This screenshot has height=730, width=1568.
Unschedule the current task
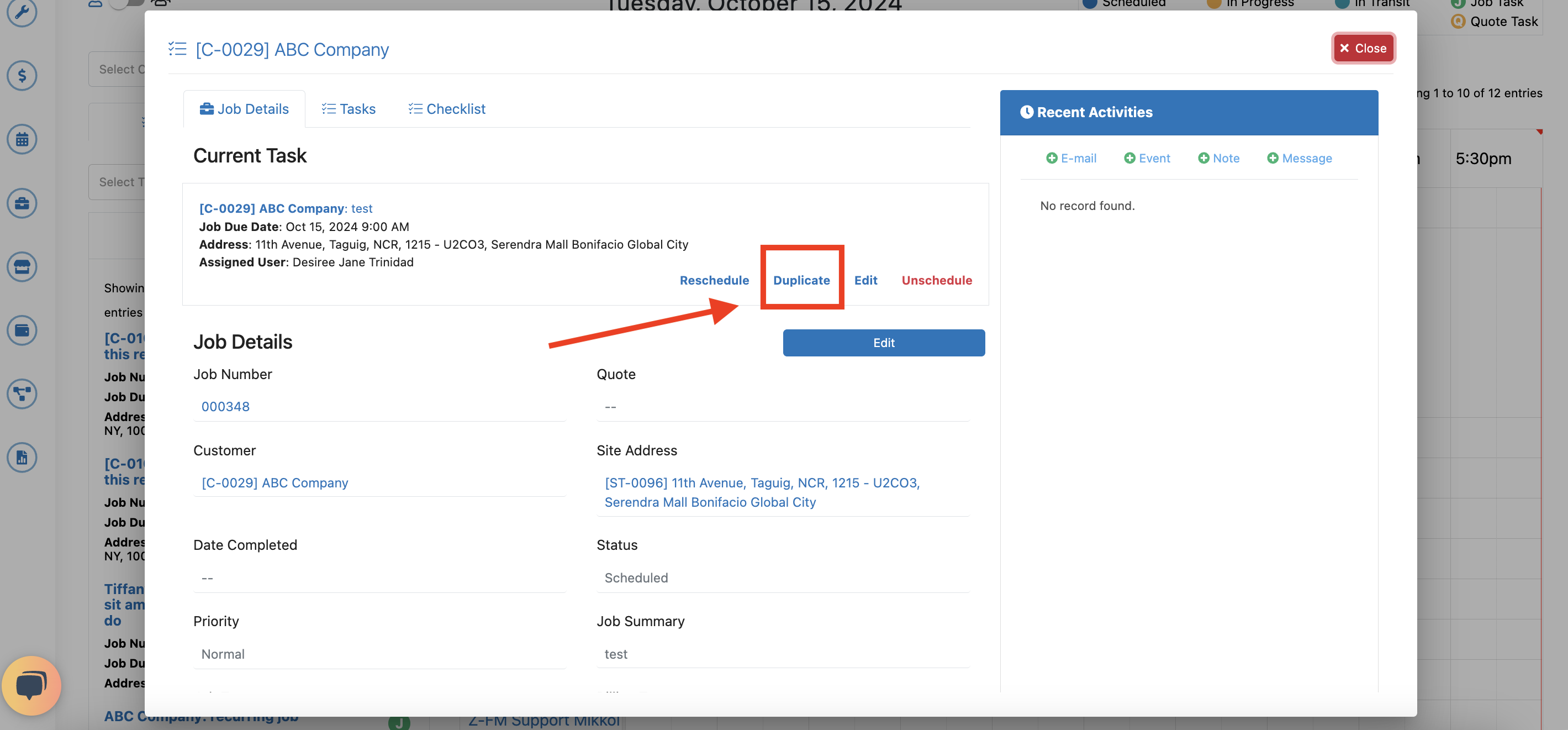(x=936, y=280)
